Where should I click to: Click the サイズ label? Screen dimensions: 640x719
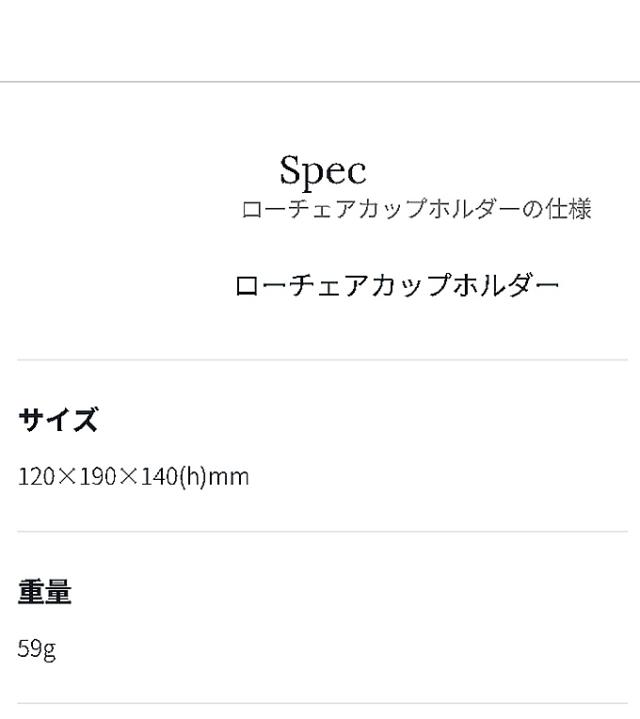(x=58, y=420)
